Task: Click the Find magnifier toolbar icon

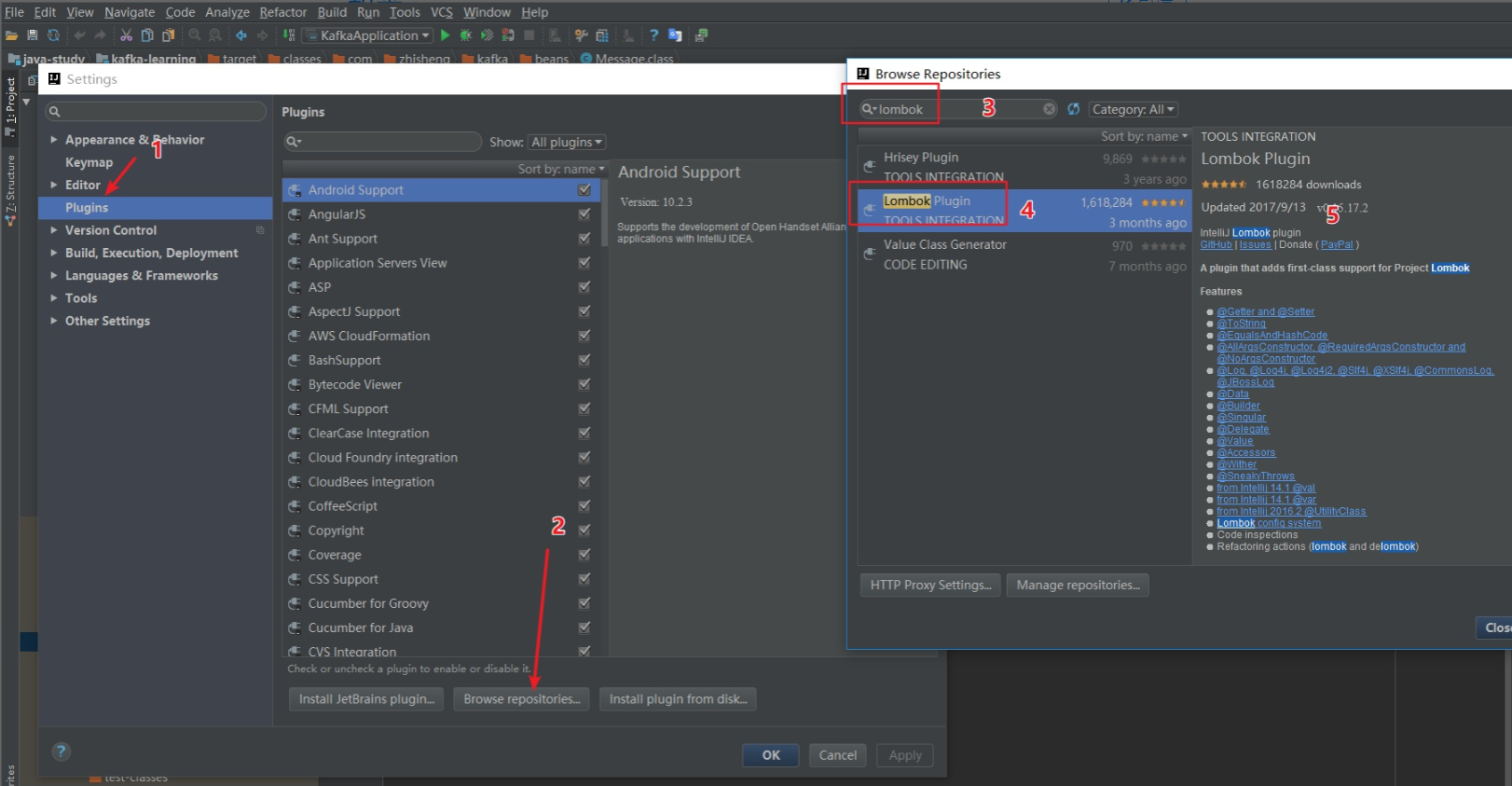Action: 194,35
